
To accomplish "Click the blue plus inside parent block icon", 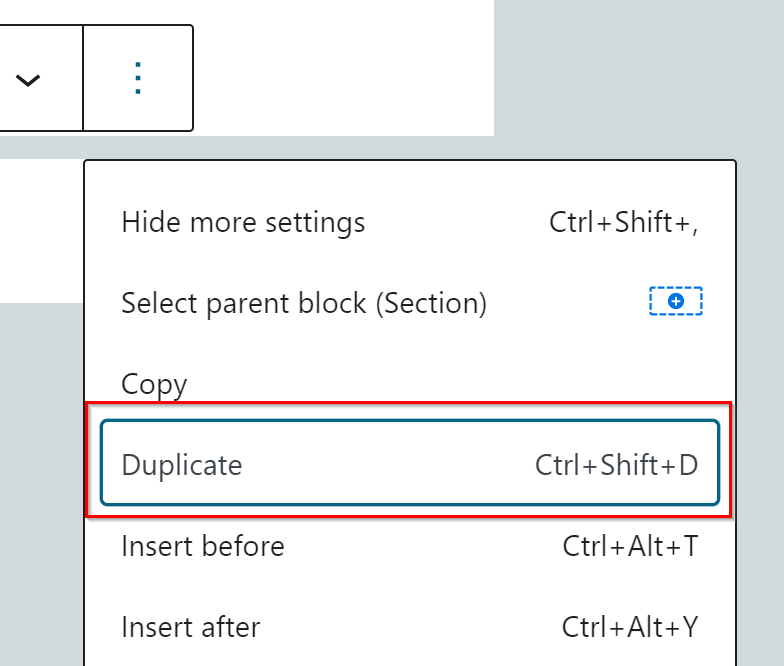I will pyautogui.click(x=676, y=301).
